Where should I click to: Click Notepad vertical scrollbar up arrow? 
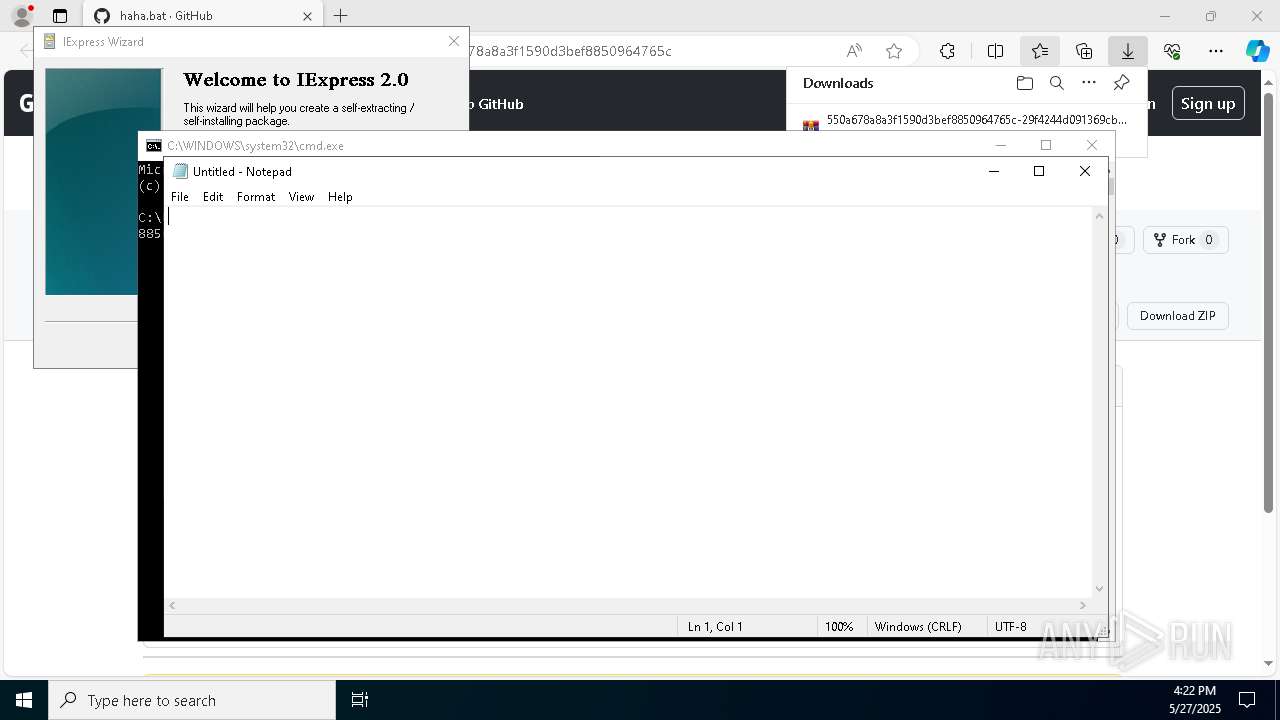point(1099,216)
